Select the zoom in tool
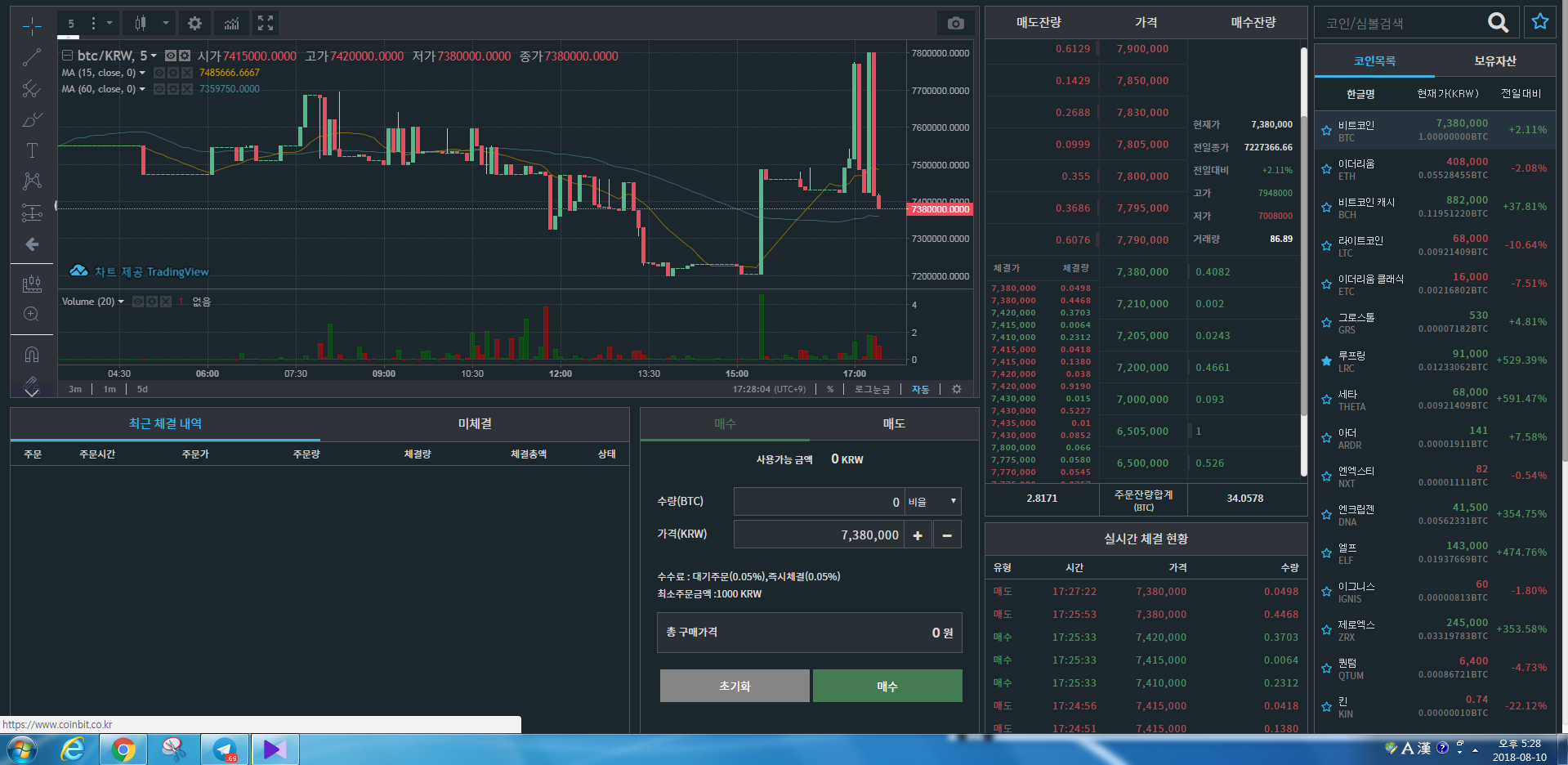This screenshot has height=765, width=1568. [x=32, y=315]
